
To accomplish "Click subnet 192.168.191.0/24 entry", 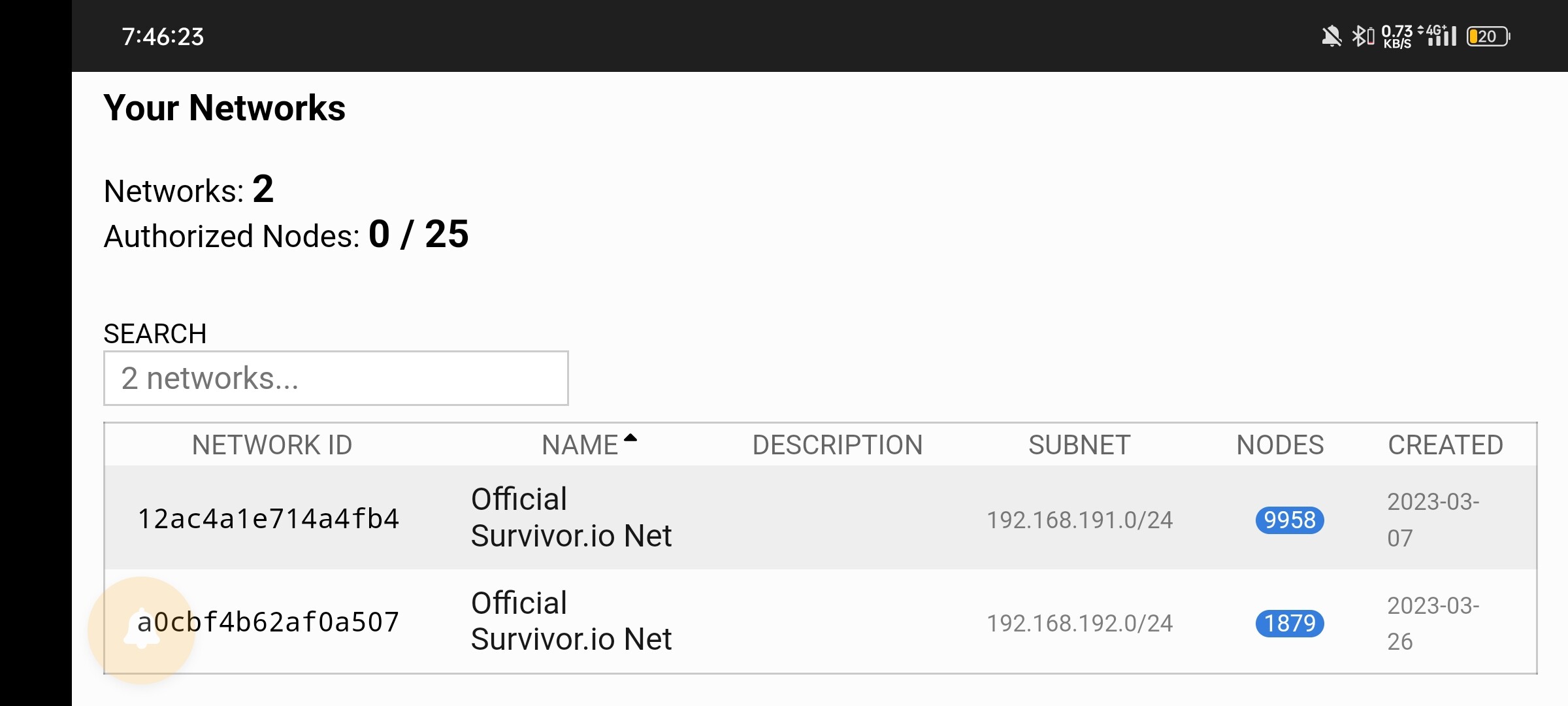I will [1079, 520].
